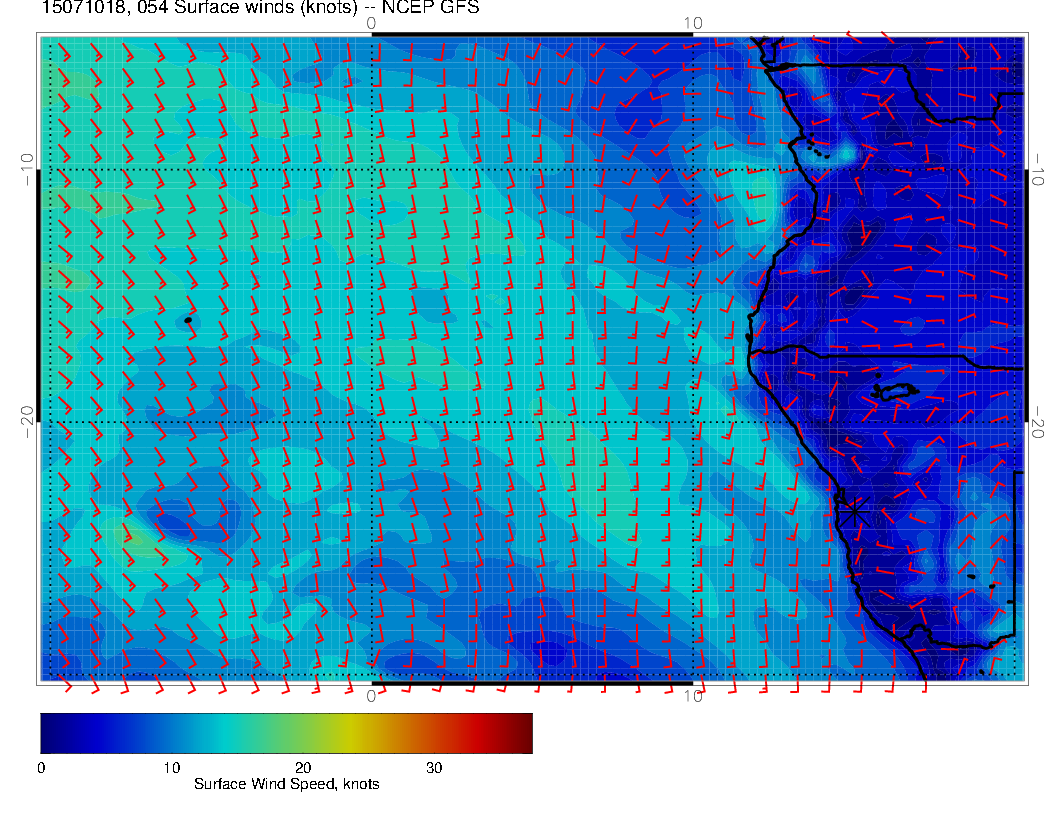Image resolution: width=1056 pixels, height=816 pixels.
Task: Click the wind speed color scale bar
Action: (286, 733)
